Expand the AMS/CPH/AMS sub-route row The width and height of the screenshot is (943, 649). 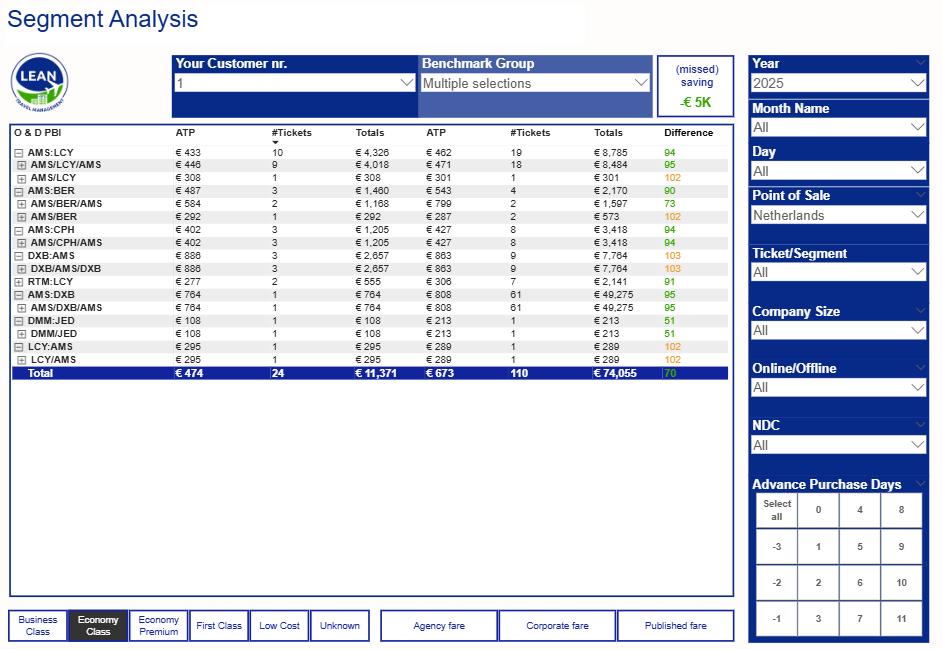coord(22,243)
